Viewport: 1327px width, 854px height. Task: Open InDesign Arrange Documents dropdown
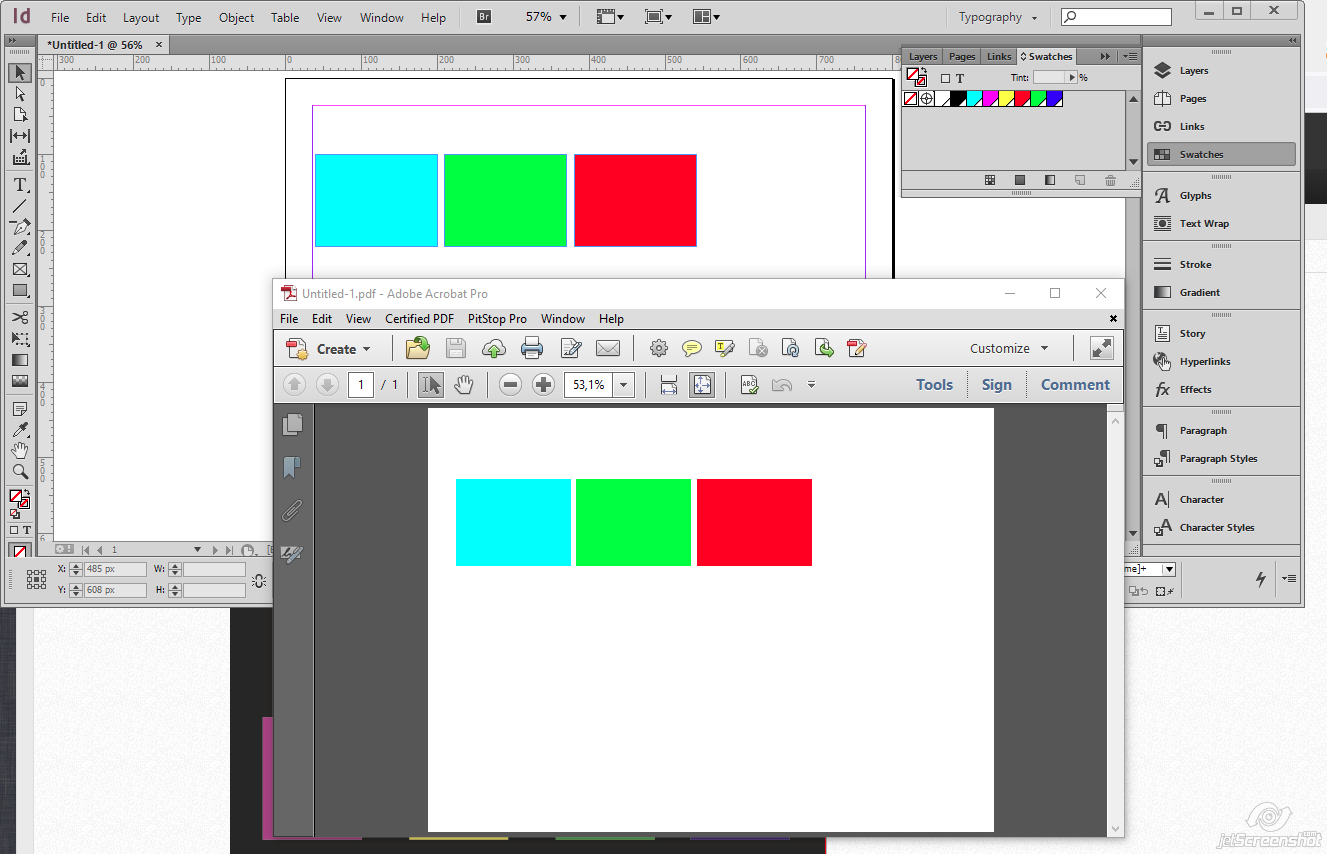[706, 17]
